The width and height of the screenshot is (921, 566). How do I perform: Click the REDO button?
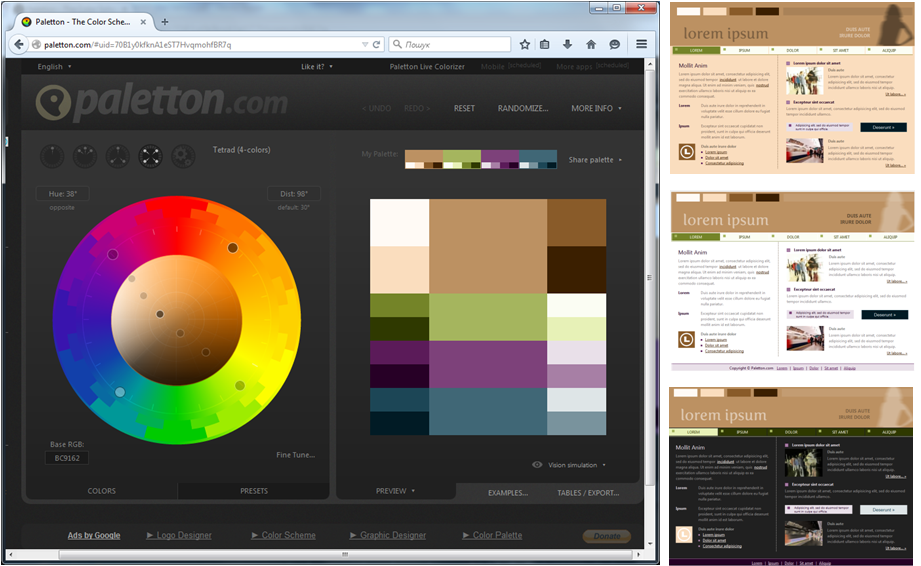(416, 108)
